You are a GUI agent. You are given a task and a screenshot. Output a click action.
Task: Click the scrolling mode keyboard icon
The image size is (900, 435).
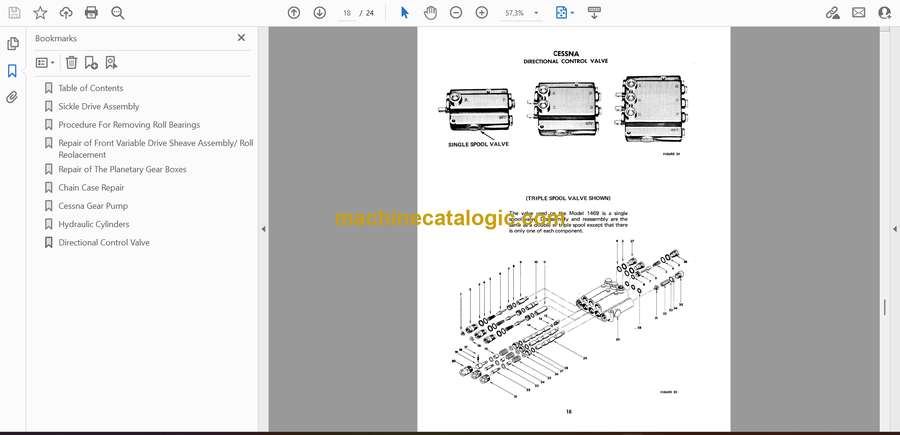click(594, 13)
